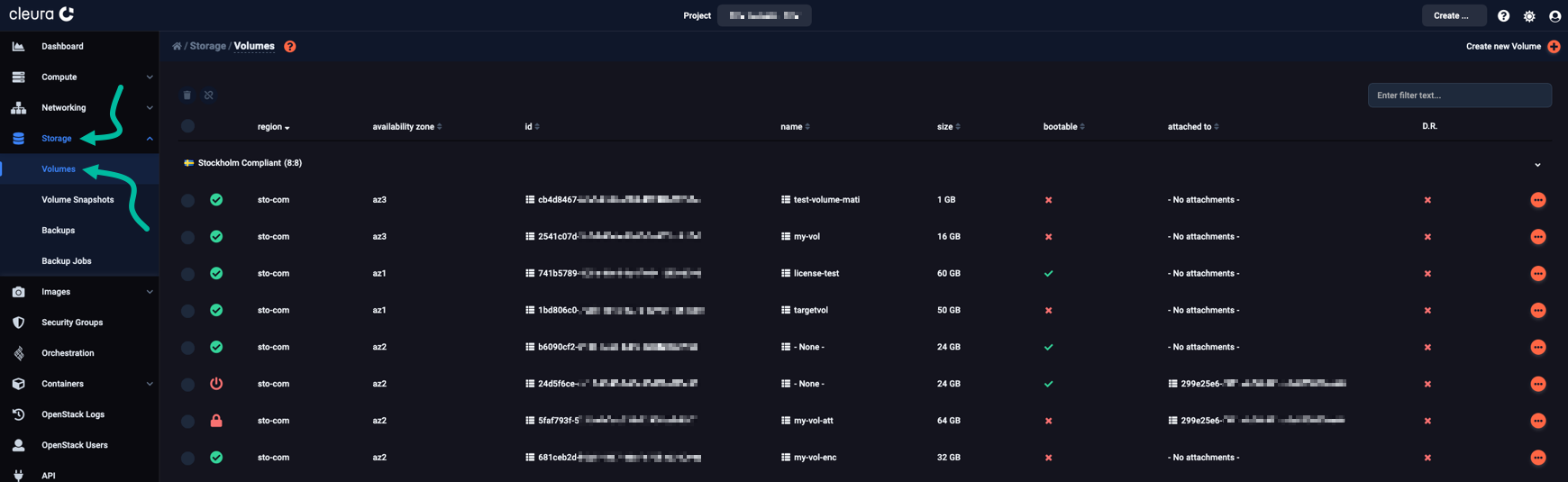This screenshot has width=1568, height=482.
Task: Sort table by bootable column
Action: tap(1063, 127)
